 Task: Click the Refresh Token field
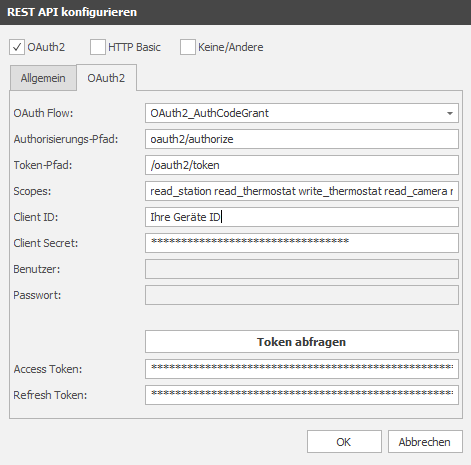tap(302, 395)
